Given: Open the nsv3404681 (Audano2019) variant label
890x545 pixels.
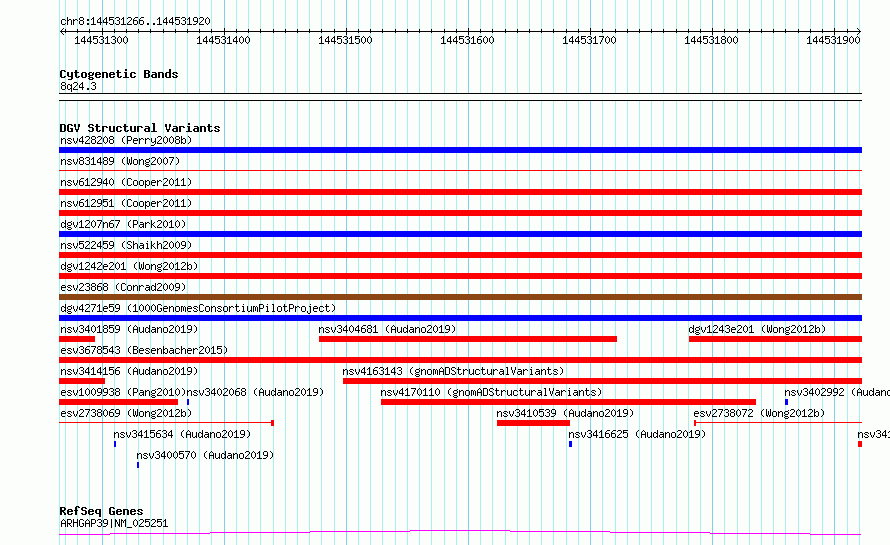Looking at the screenshot, I should 387,329.
